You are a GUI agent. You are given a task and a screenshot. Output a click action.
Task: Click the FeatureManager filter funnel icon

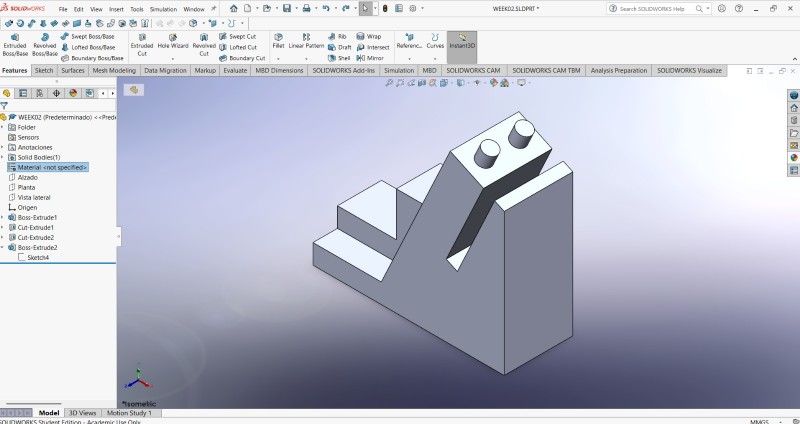click(x=4, y=106)
